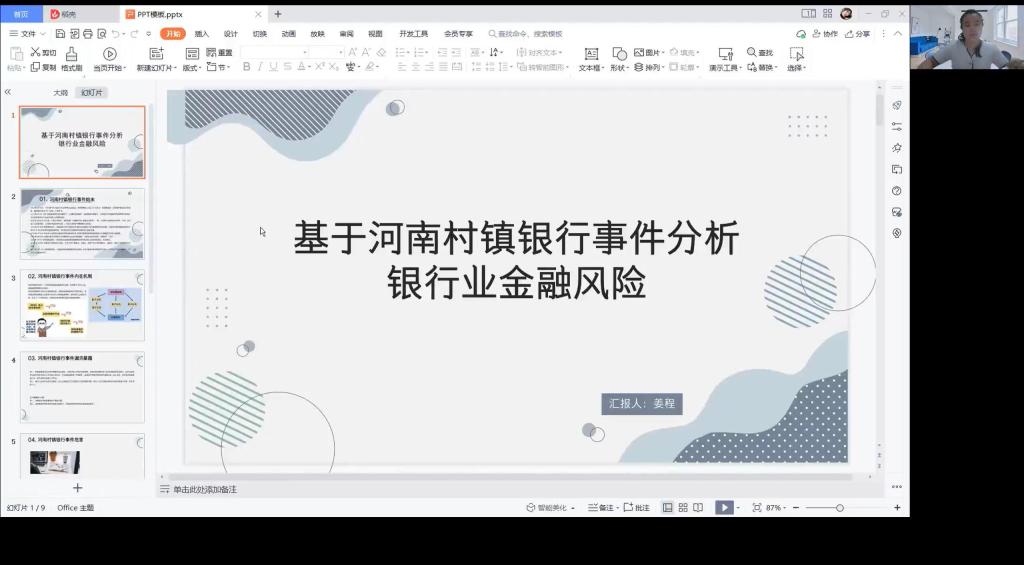Click the Insert Picture (图片) icon

pos(640,52)
